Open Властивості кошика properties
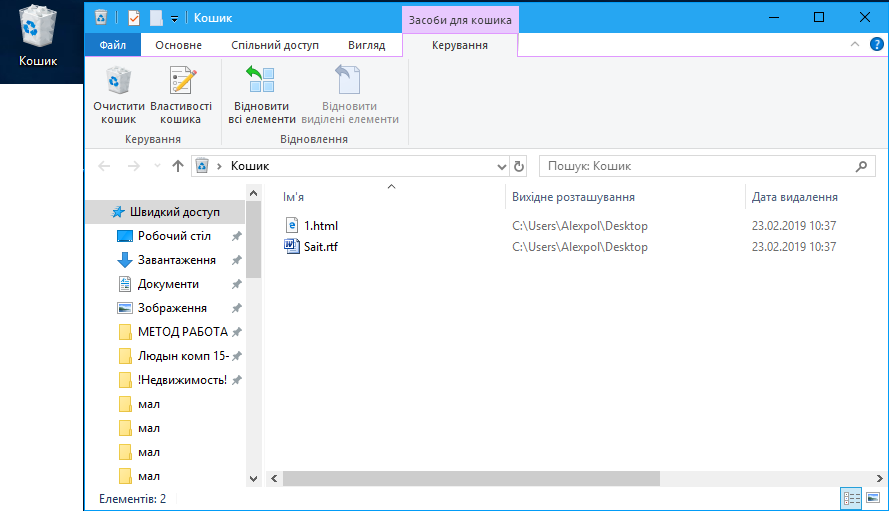This screenshot has height=511, width=889. click(x=181, y=95)
